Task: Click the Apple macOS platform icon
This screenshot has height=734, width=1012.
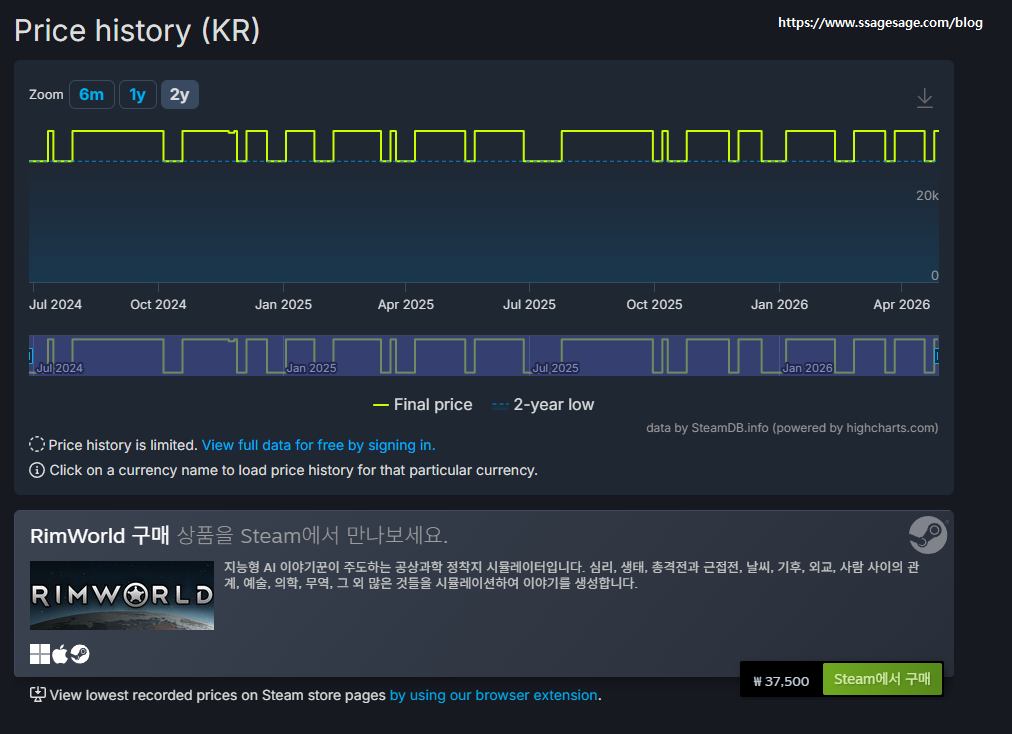Action: coord(60,654)
